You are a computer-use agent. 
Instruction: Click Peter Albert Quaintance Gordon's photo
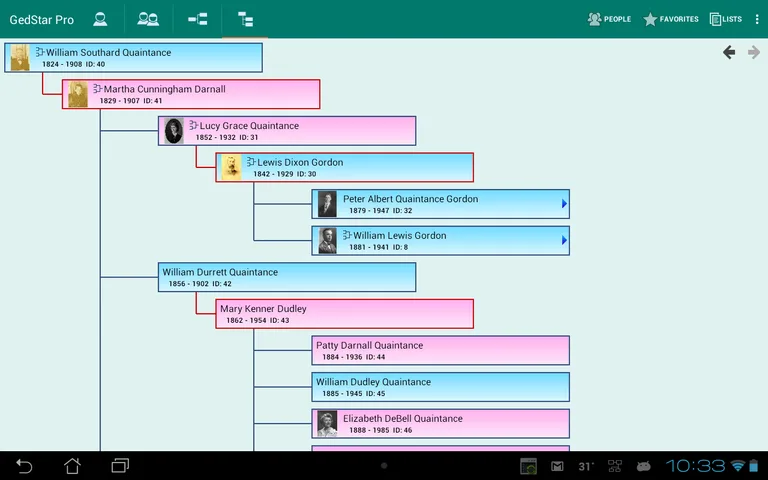pos(327,204)
